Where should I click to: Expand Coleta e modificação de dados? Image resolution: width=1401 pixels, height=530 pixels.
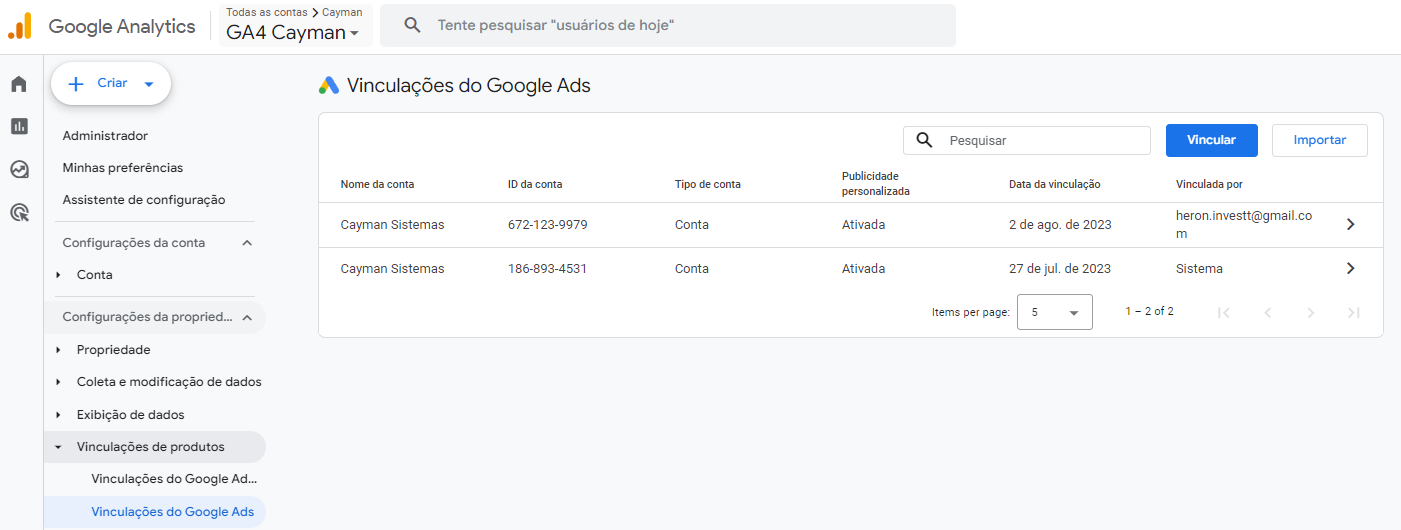(x=58, y=382)
